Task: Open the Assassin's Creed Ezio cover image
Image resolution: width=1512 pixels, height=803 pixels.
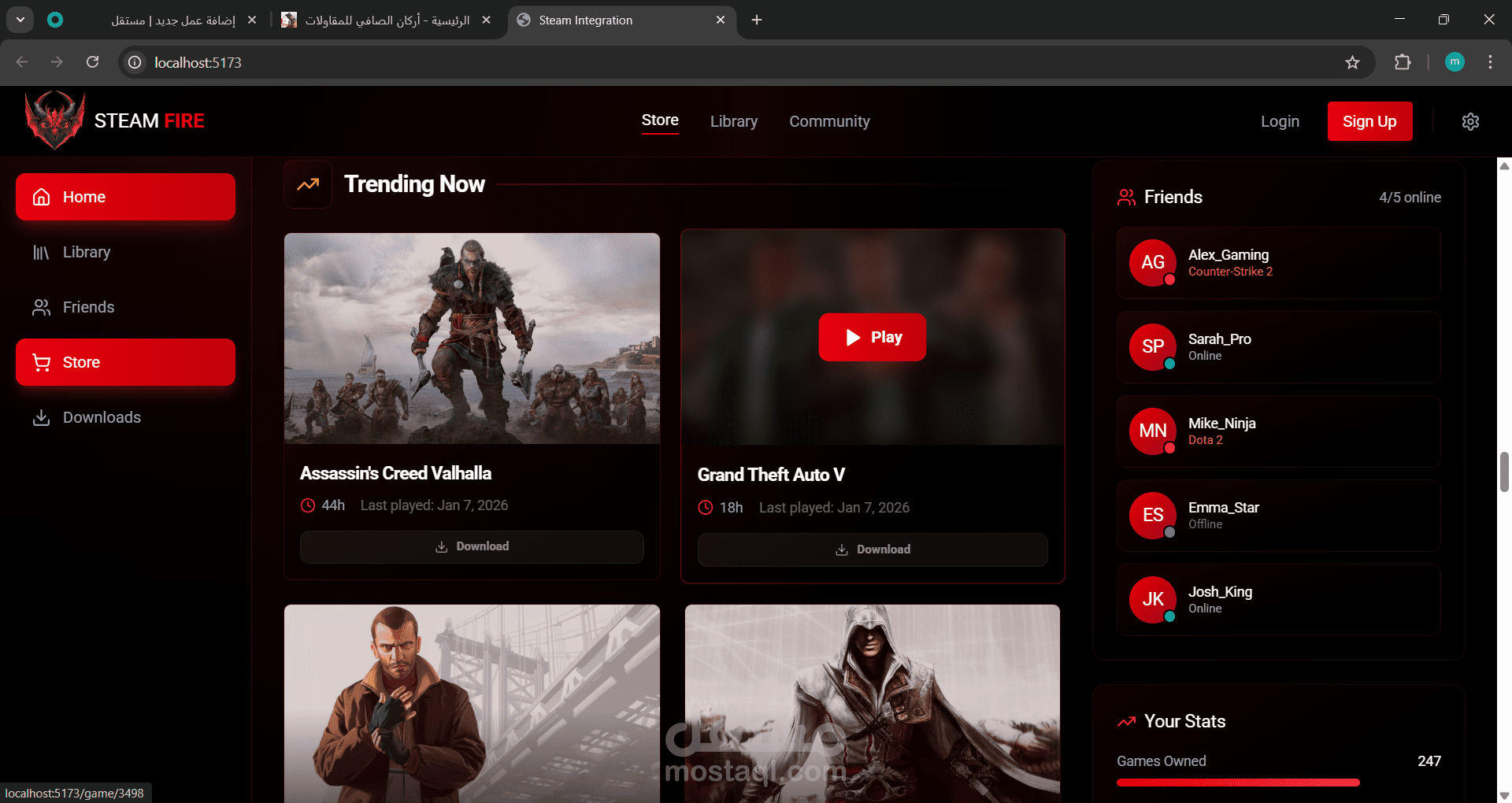Action: click(873, 704)
